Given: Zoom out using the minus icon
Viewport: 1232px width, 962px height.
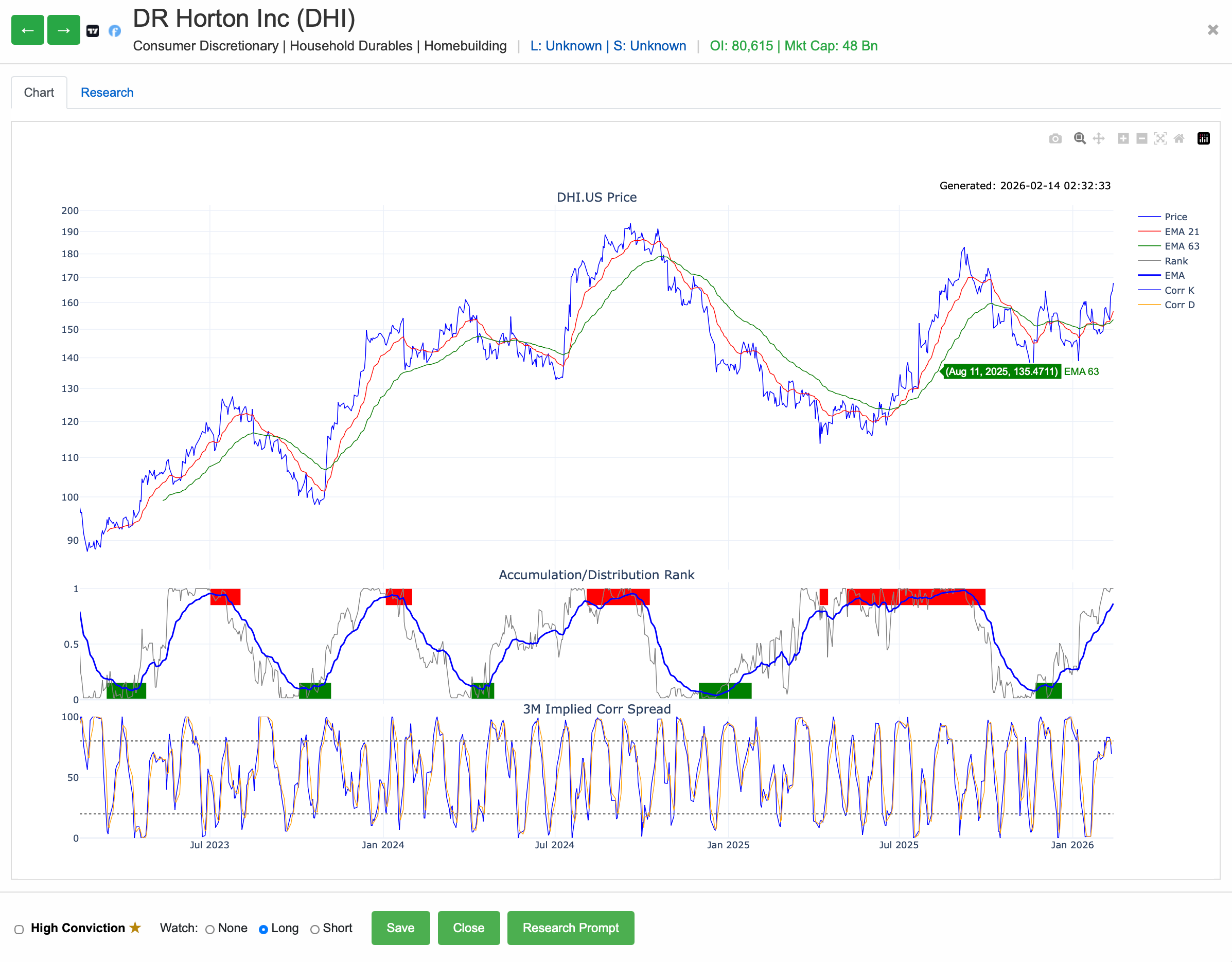Looking at the screenshot, I should [x=1142, y=139].
